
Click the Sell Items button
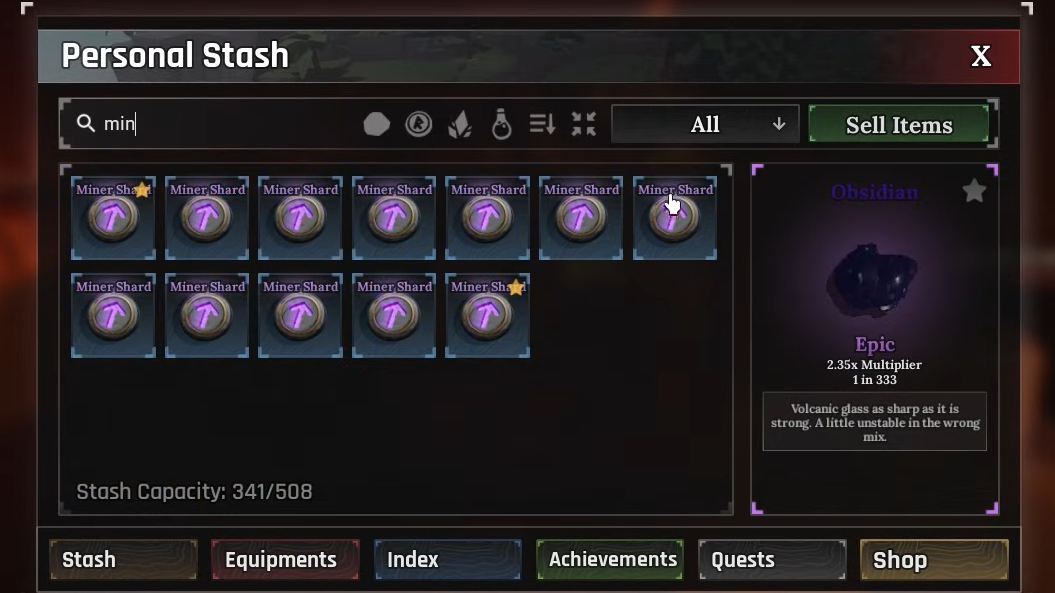click(x=899, y=125)
